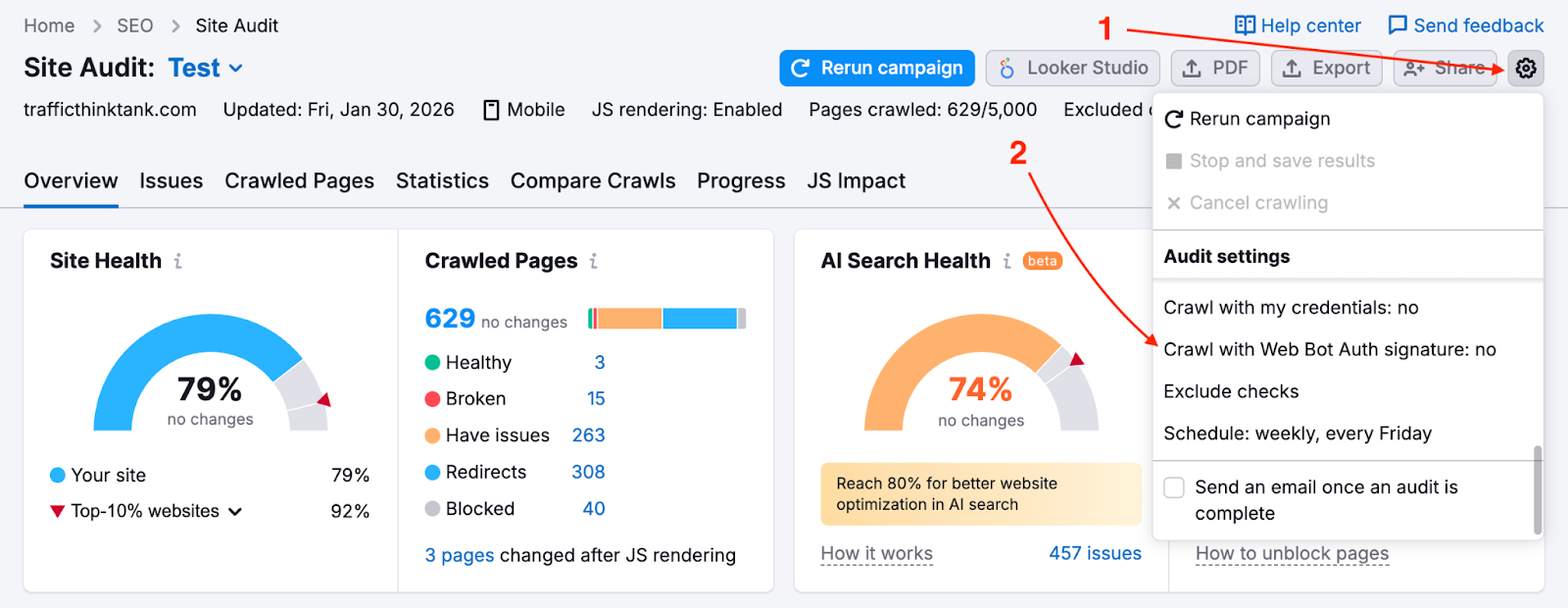Enable email notification when audit completes
Image resolution: width=1568 pixels, height=608 pixels.
point(1174,487)
